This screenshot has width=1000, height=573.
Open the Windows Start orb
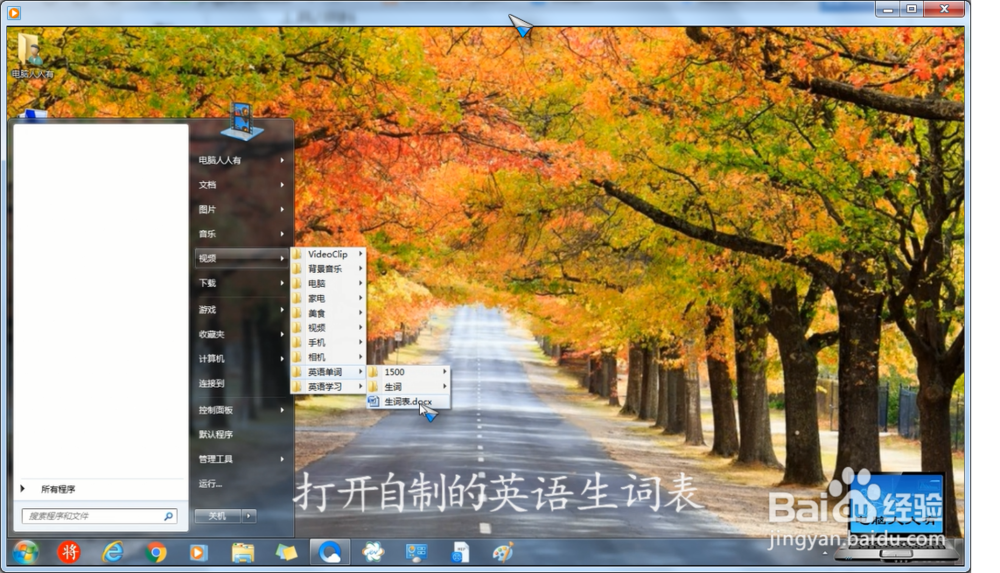pos(26,552)
